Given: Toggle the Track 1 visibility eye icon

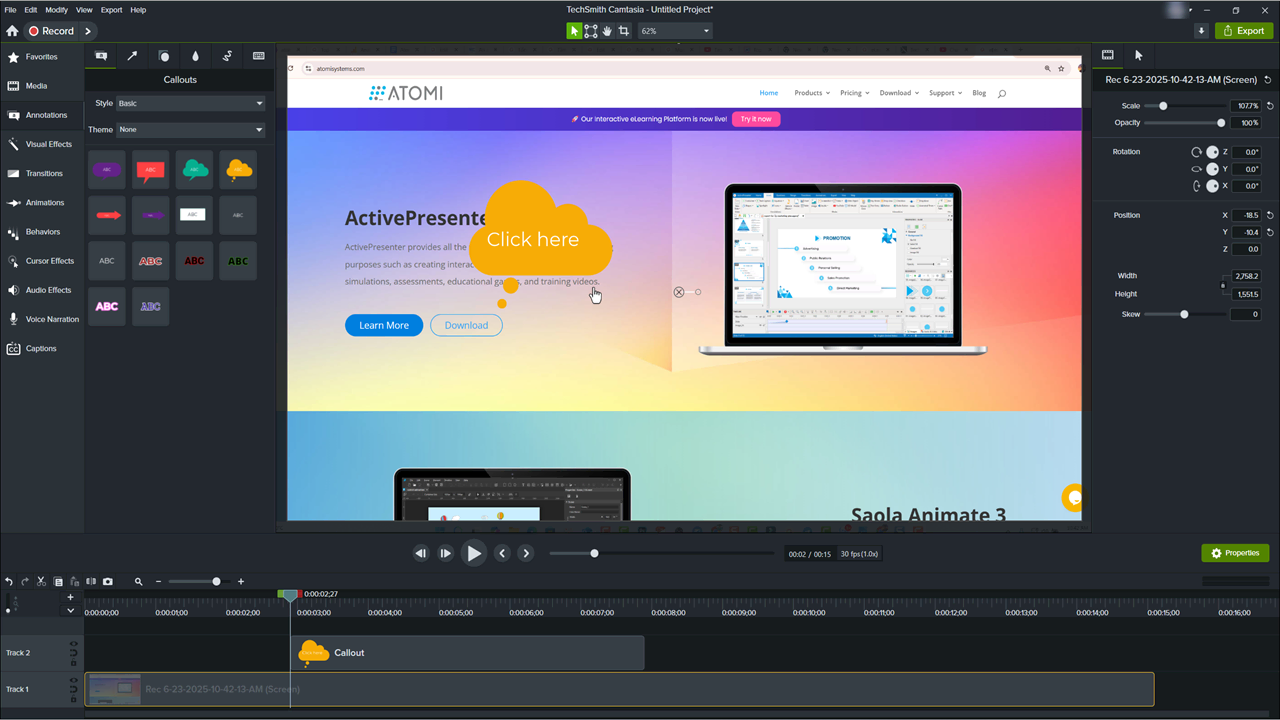Looking at the screenshot, I should (73, 682).
